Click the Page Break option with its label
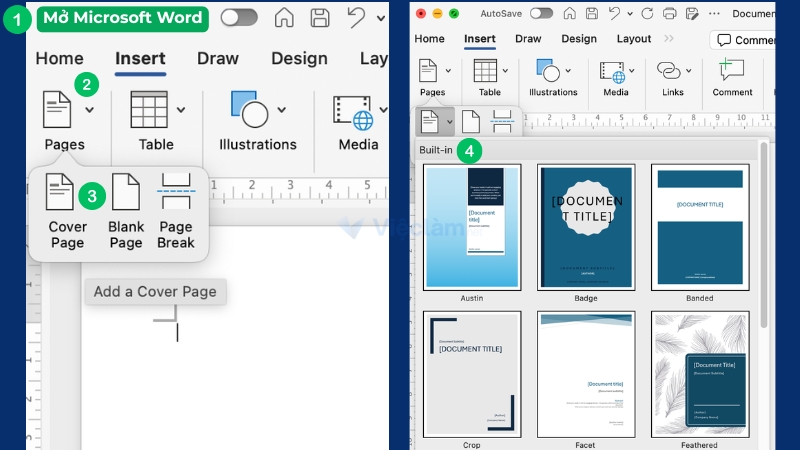 pyautogui.click(x=176, y=210)
